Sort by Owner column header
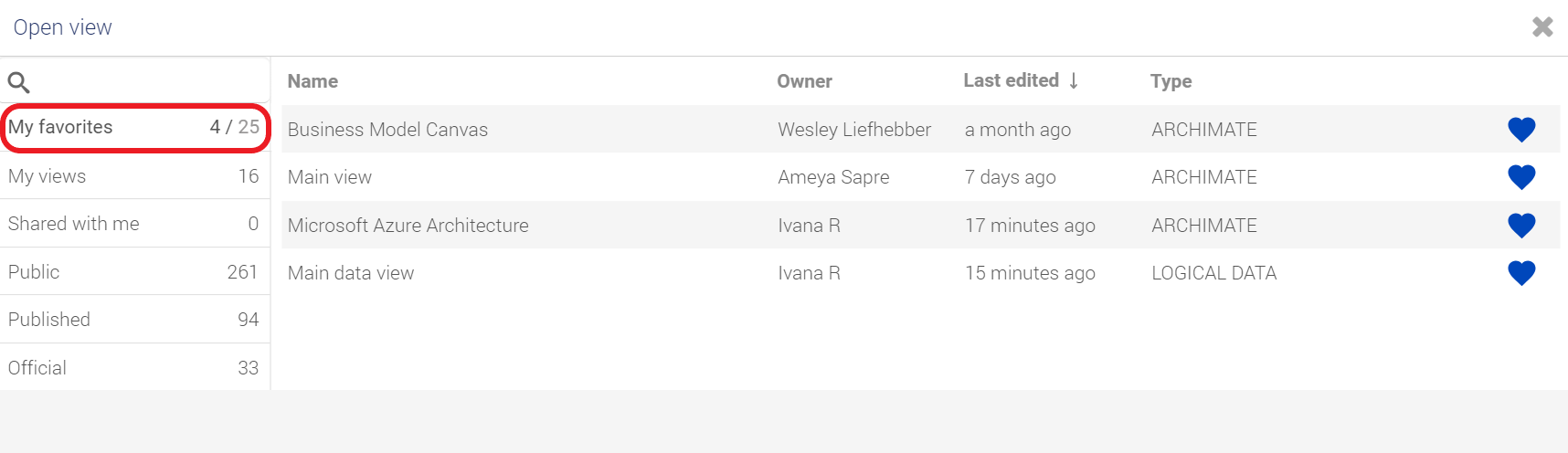The image size is (1568, 453). click(804, 81)
